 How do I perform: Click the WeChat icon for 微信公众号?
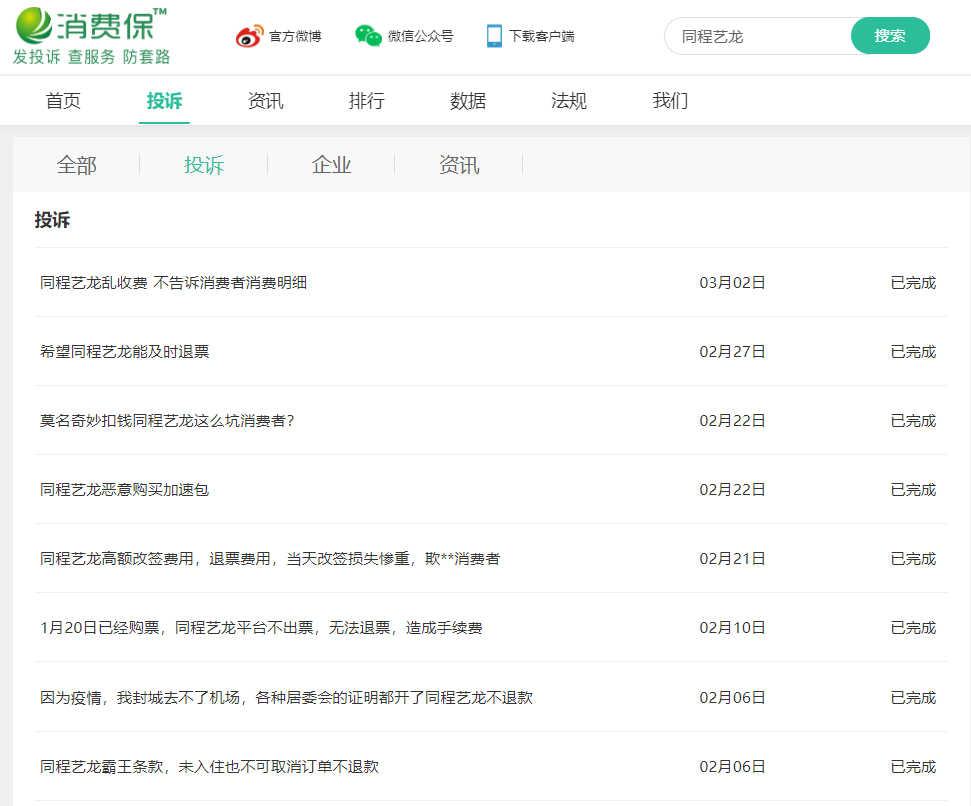tap(368, 36)
